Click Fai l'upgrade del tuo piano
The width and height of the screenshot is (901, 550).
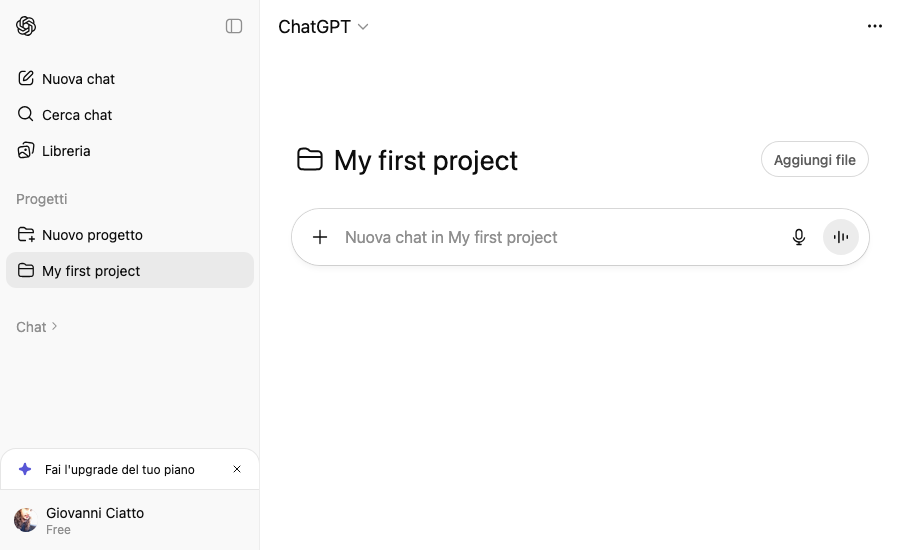click(x=120, y=469)
